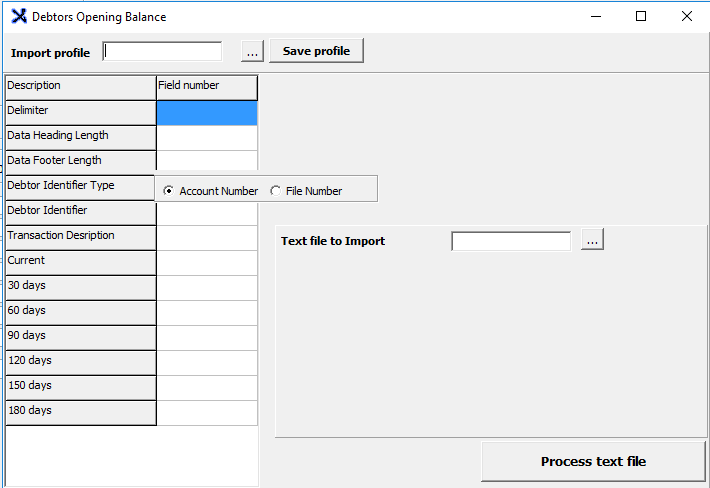The image size is (710, 488).
Task: Select the 180 days field number cell
Action: (207, 413)
